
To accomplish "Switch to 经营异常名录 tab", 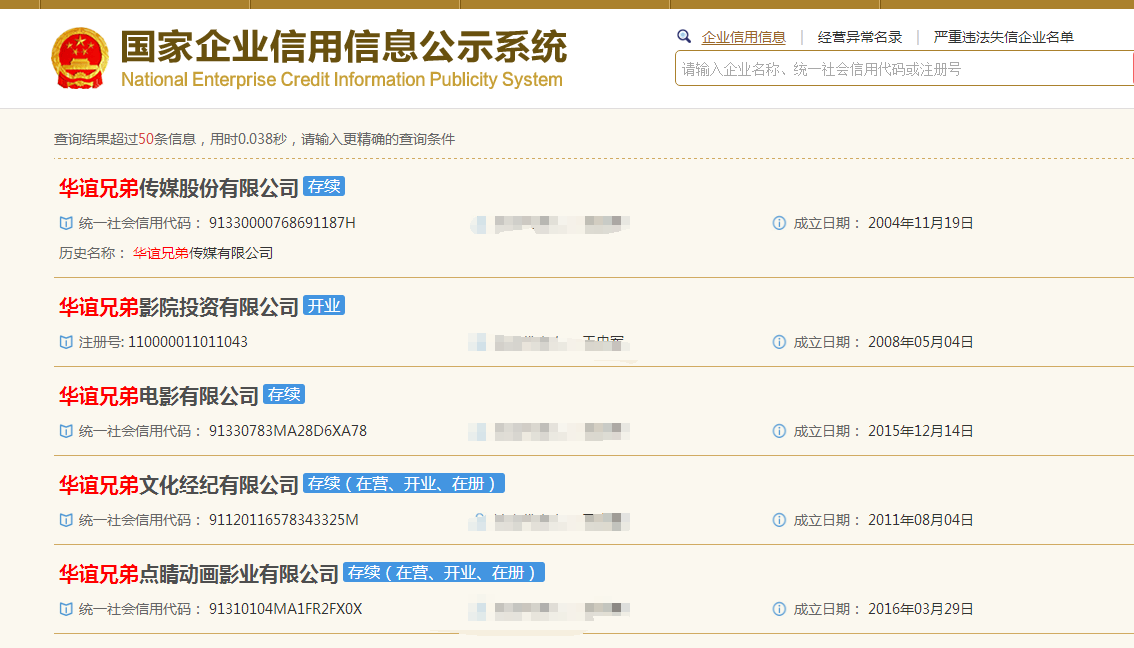I will (860, 37).
